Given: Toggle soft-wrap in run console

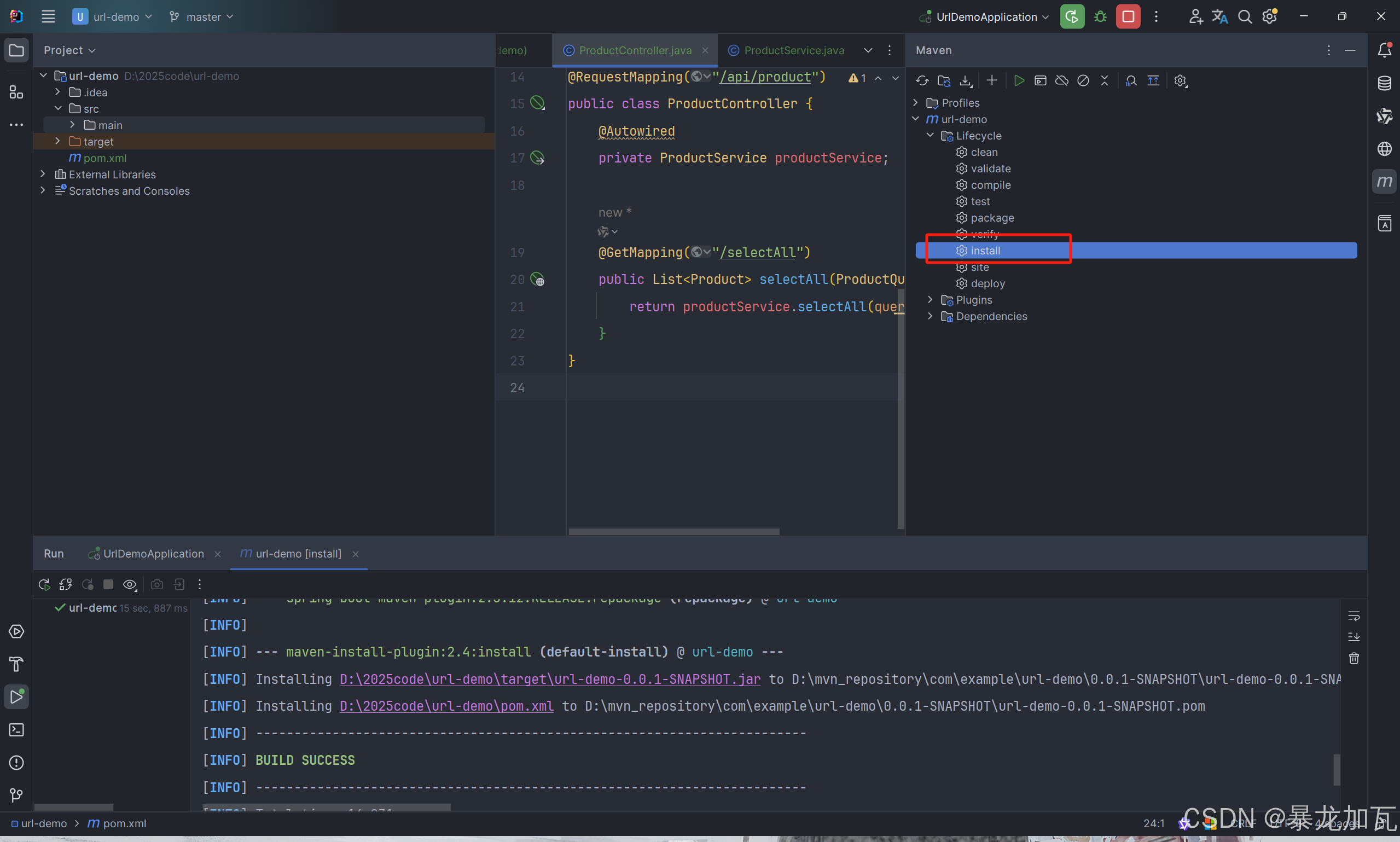Looking at the screenshot, I should tap(1353, 615).
